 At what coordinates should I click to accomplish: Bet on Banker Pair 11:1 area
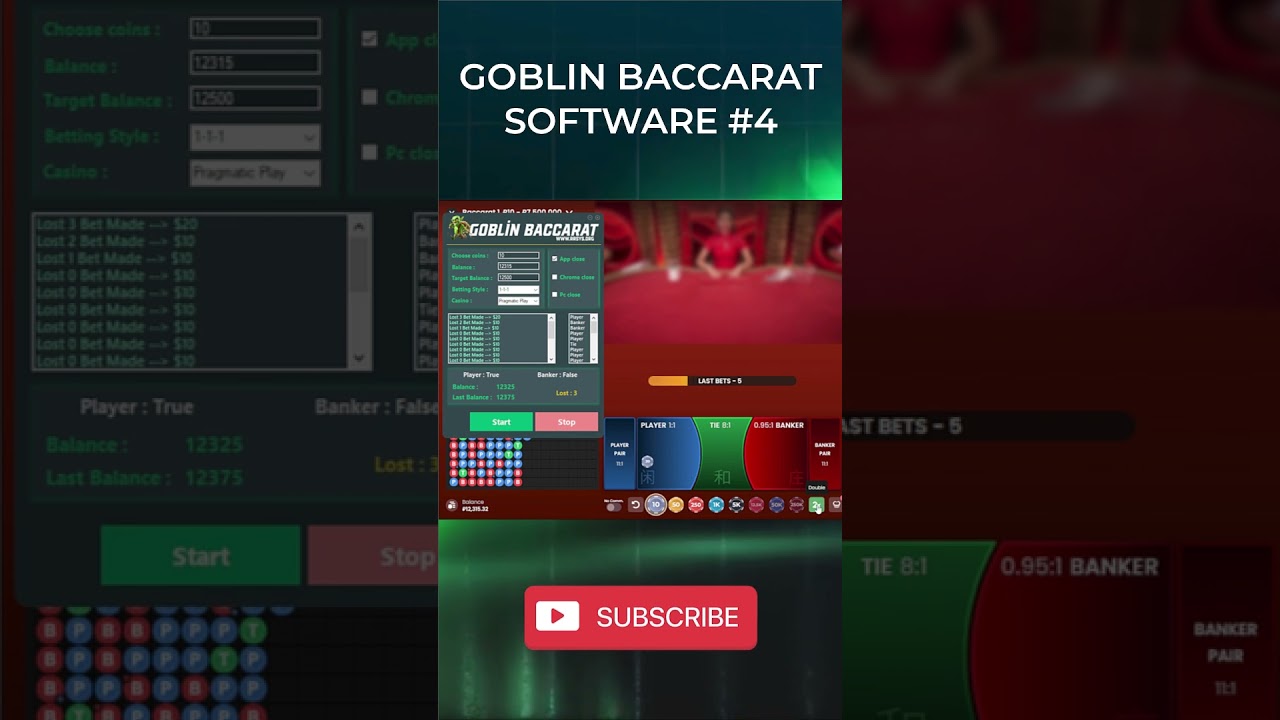pos(824,453)
